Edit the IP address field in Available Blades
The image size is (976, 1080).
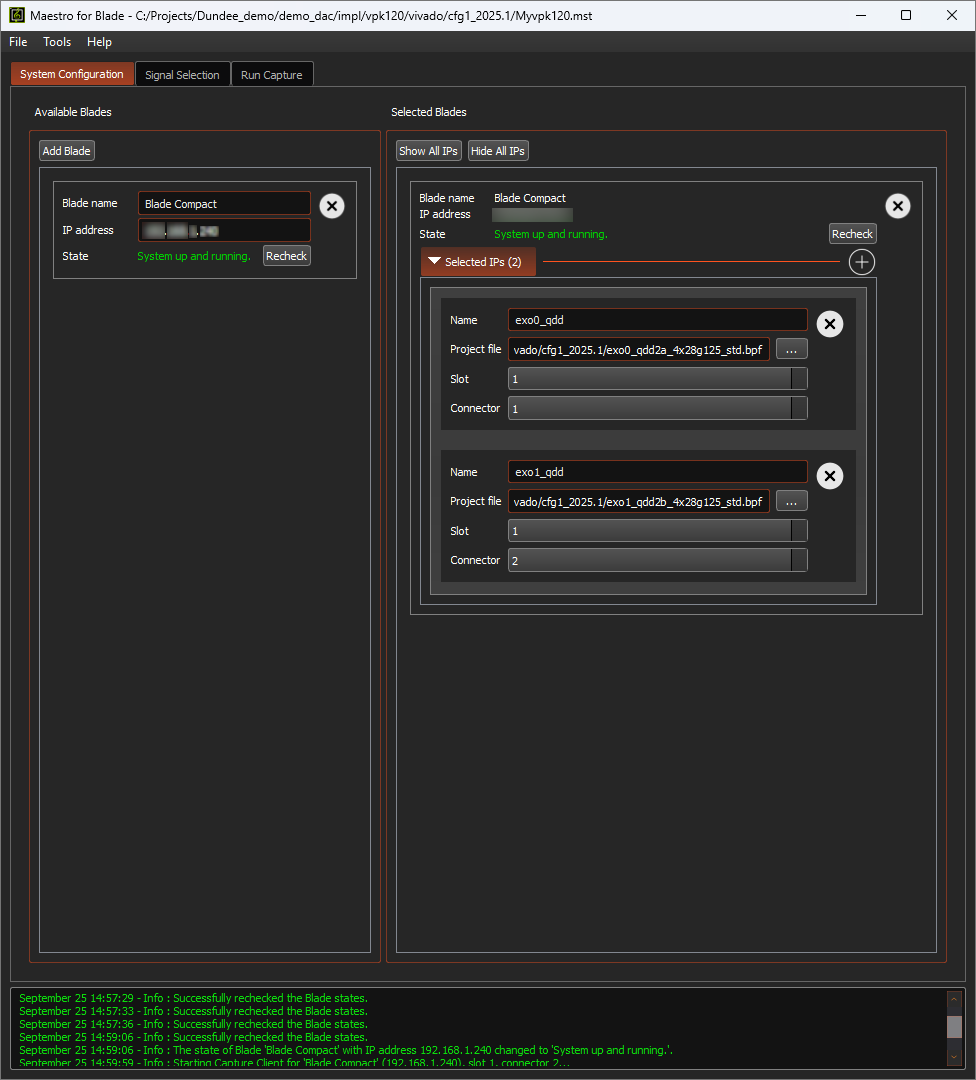pos(225,230)
